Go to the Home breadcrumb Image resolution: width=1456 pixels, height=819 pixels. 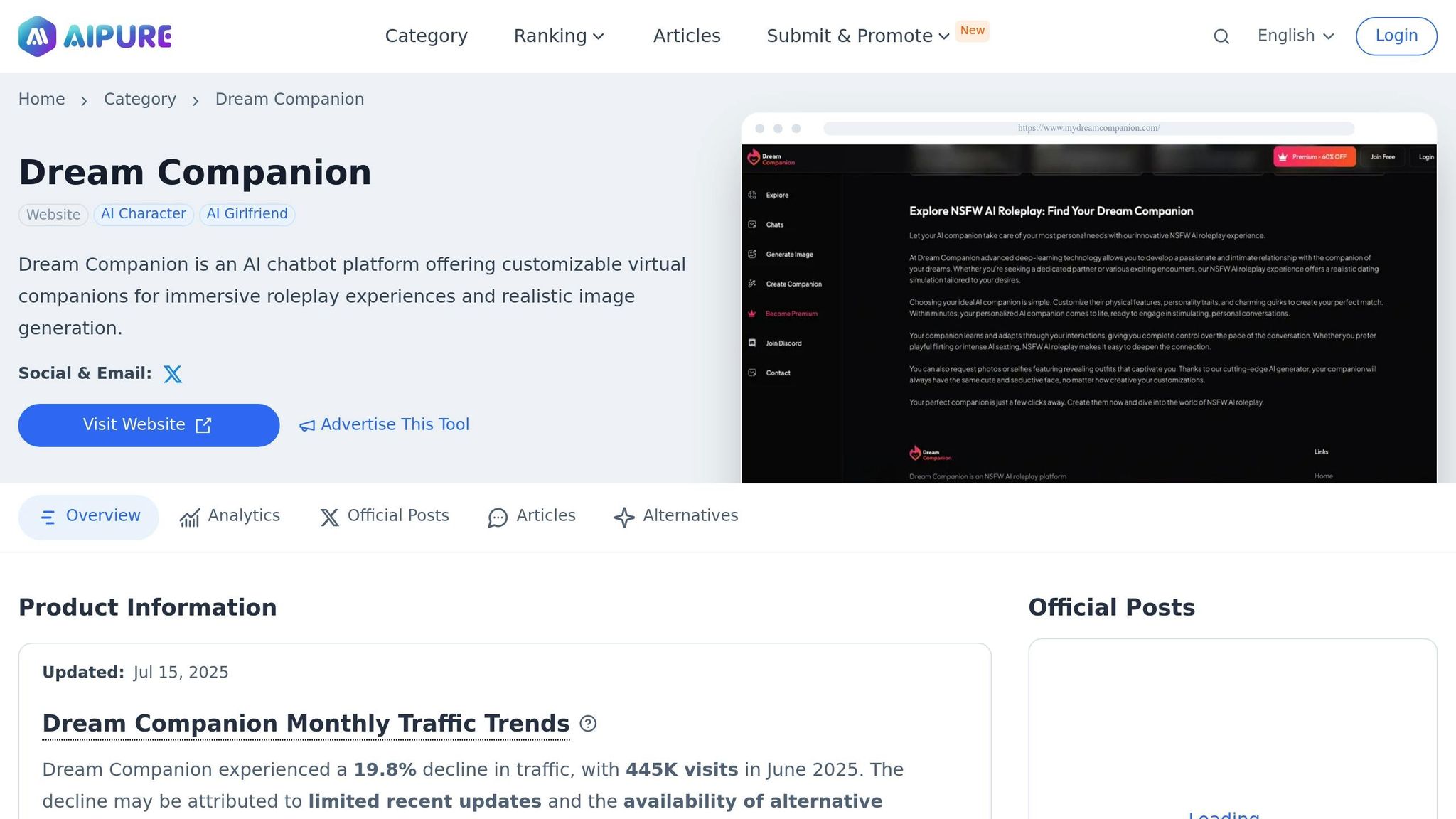pyautogui.click(x=41, y=100)
